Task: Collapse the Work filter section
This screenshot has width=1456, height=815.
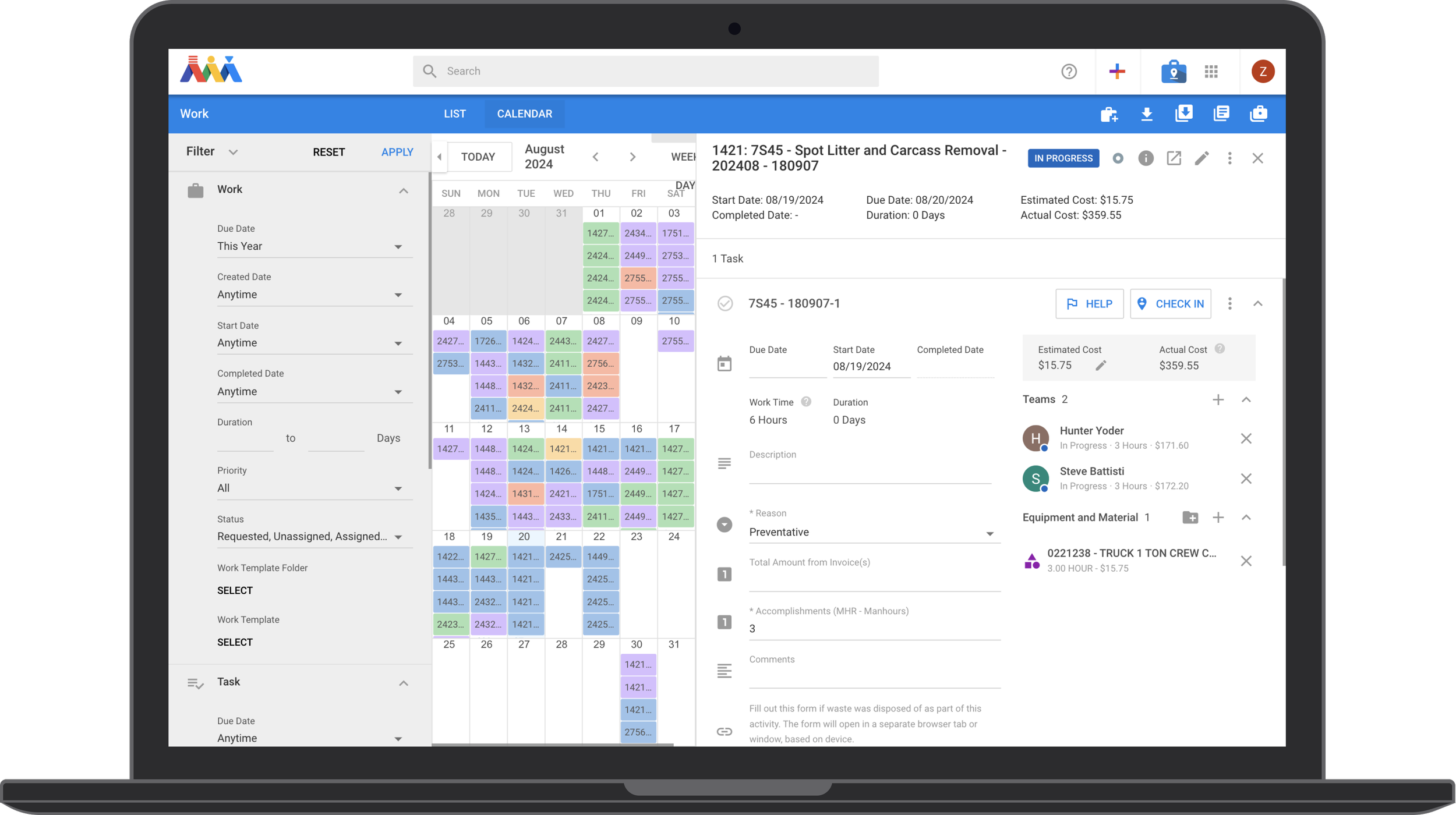Action: (403, 190)
